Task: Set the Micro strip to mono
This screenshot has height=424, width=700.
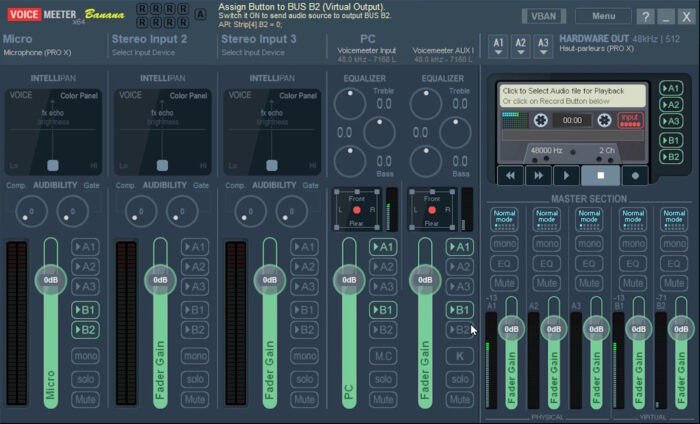Action: tap(85, 356)
